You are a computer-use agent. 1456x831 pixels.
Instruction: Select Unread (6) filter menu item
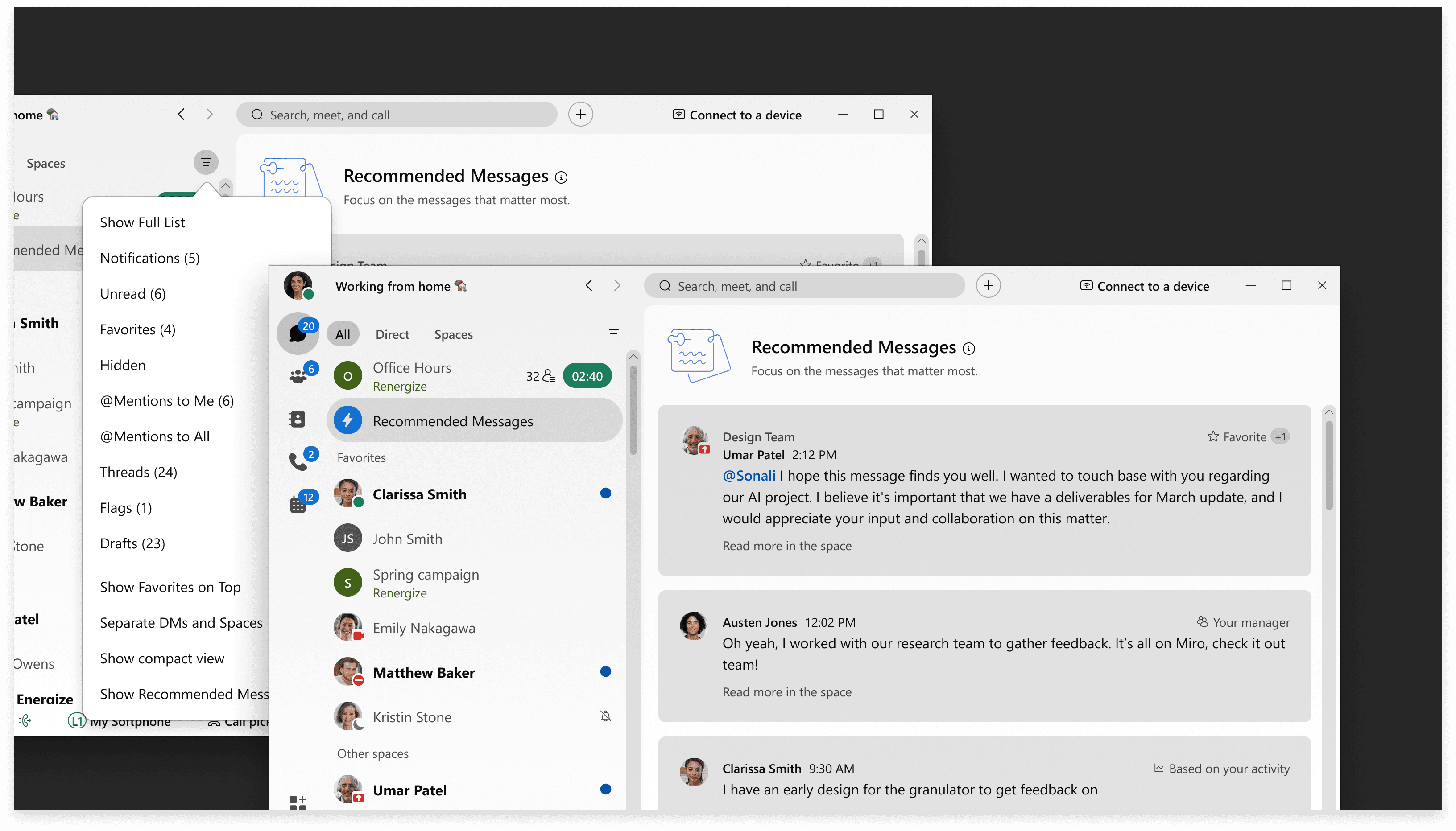(x=132, y=293)
